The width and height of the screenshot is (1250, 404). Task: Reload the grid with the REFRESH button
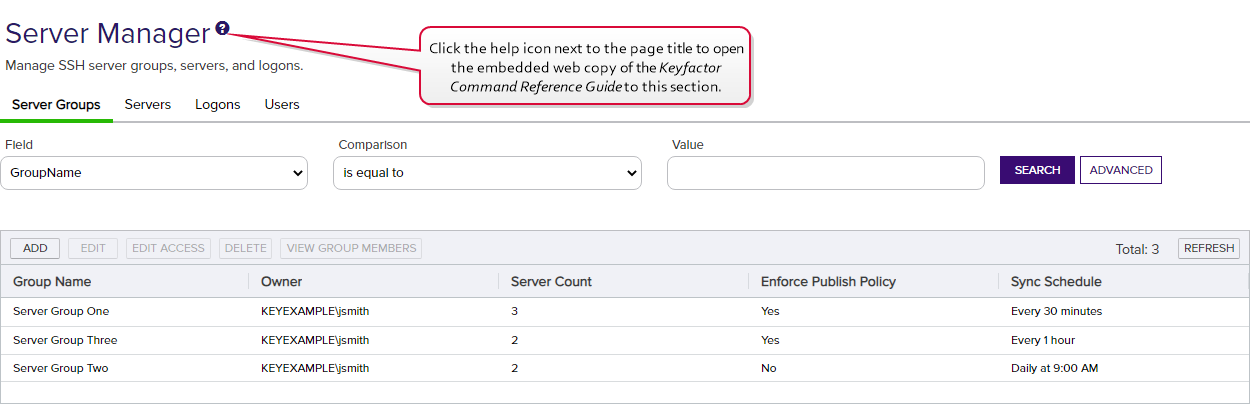1209,248
